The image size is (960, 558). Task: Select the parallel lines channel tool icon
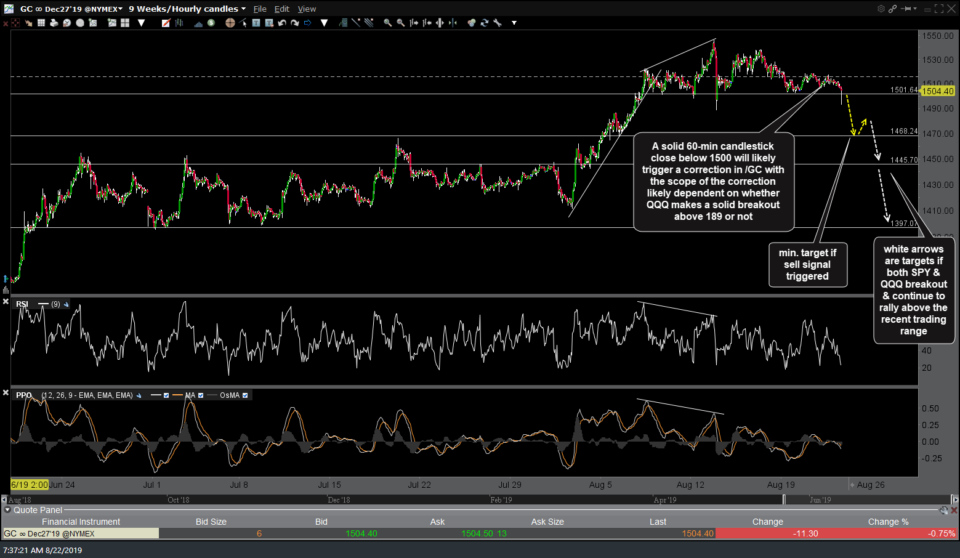click(x=369, y=23)
